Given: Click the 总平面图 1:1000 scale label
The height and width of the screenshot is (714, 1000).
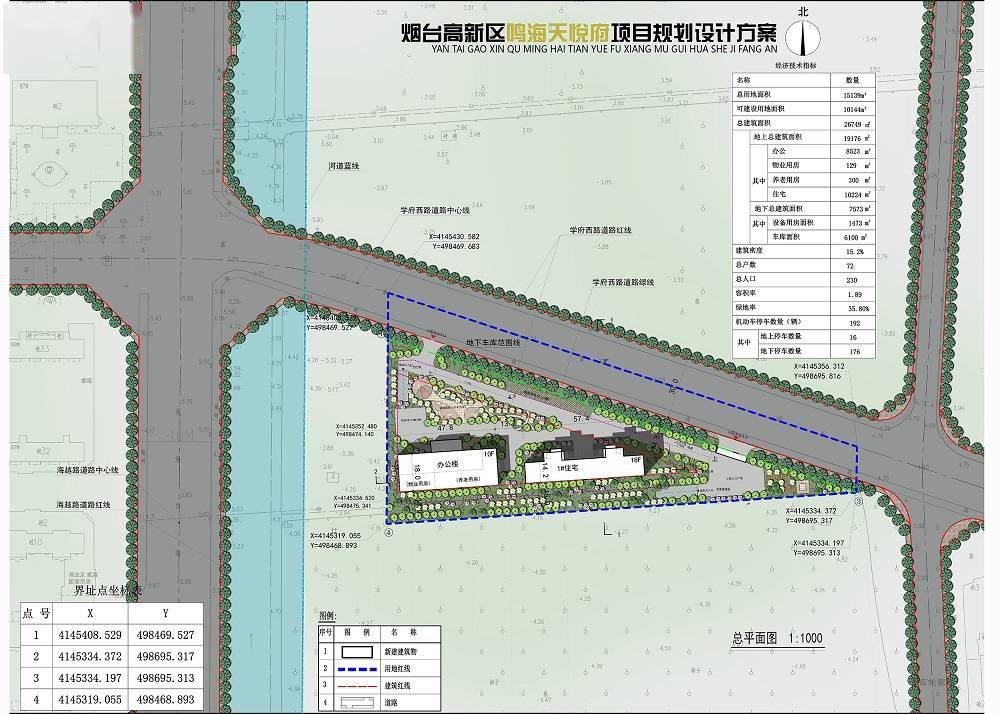Looking at the screenshot, I should point(777,638).
